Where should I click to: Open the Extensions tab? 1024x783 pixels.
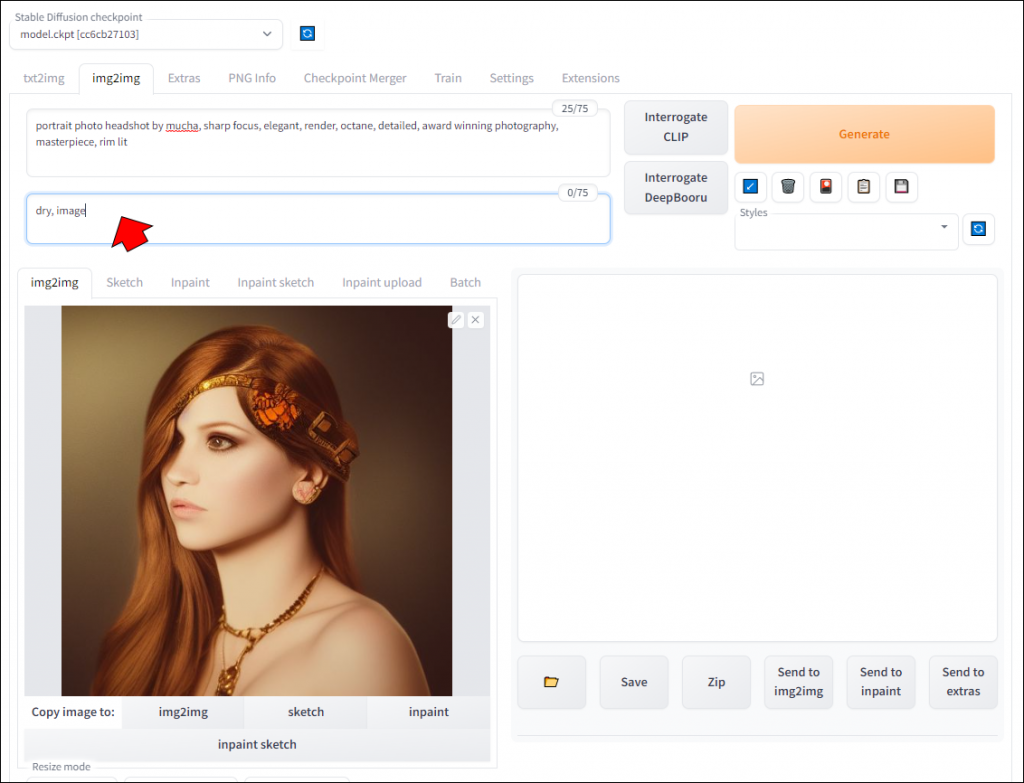[x=590, y=78]
